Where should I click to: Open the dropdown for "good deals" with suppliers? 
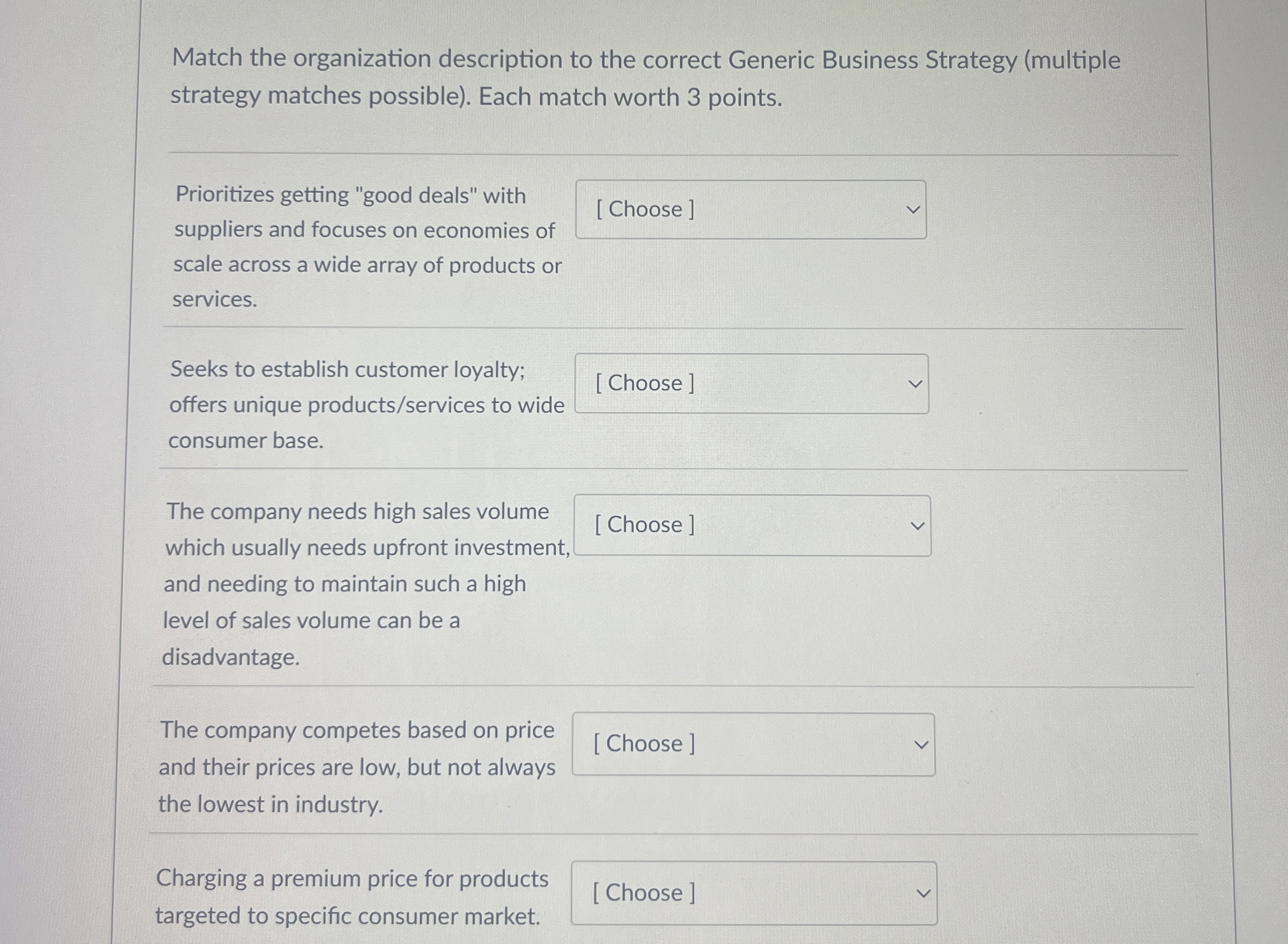750,209
